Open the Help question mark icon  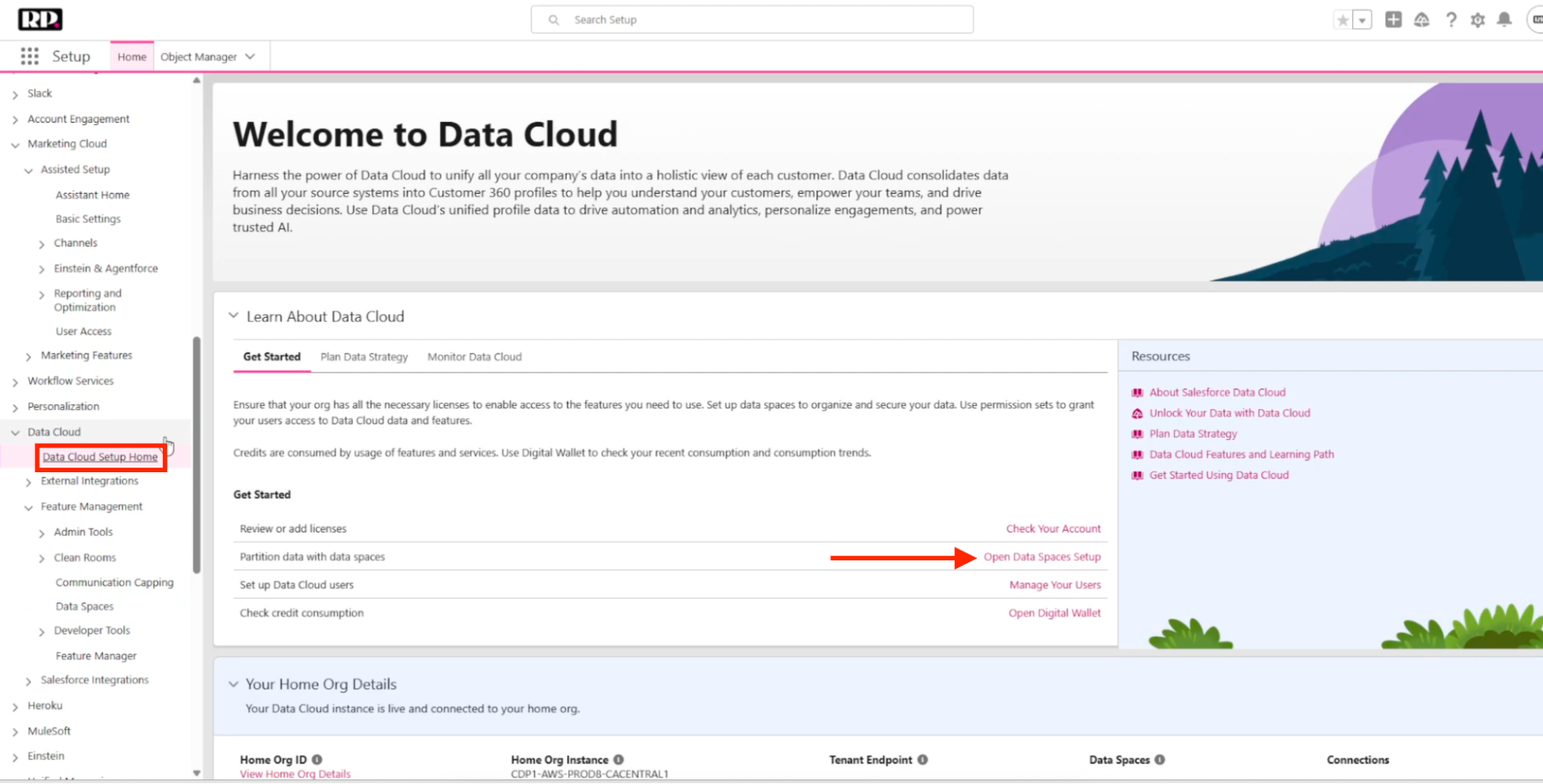[1451, 20]
